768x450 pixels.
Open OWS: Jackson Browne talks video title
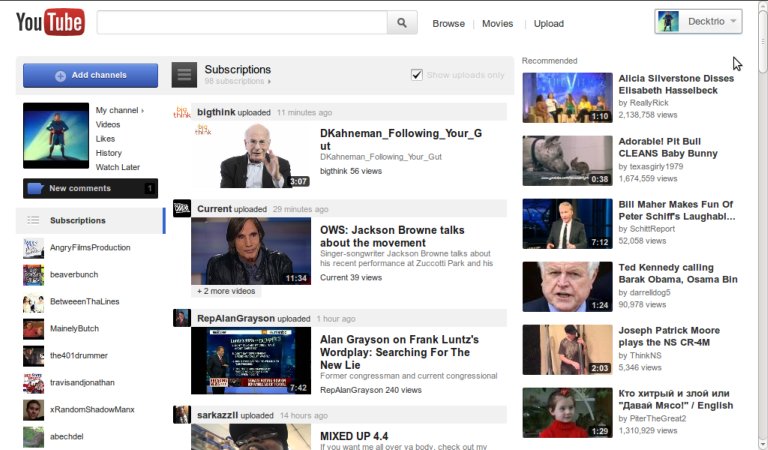(x=392, y=237)
